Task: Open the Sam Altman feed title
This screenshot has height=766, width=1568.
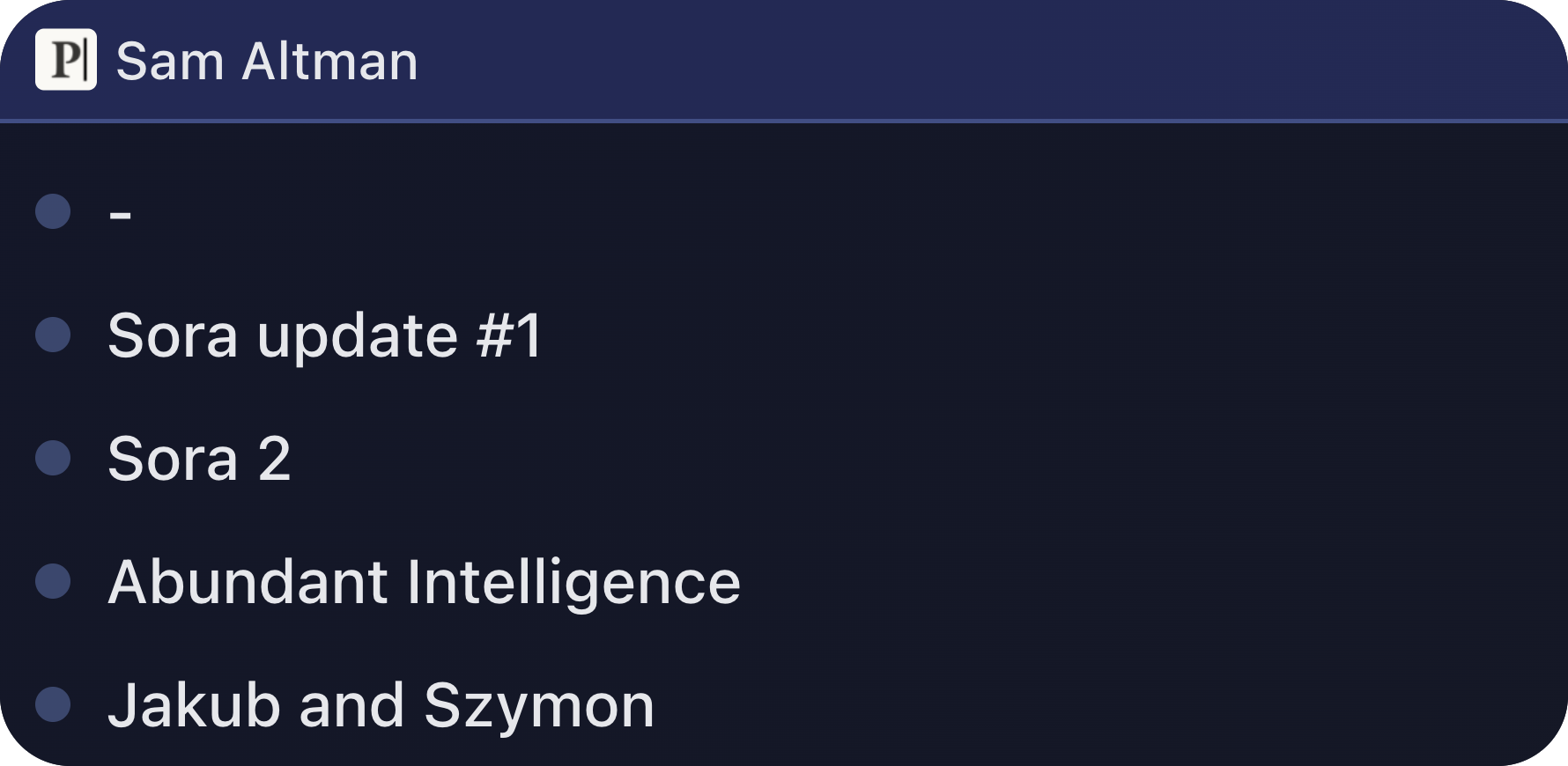Action: 267,62
